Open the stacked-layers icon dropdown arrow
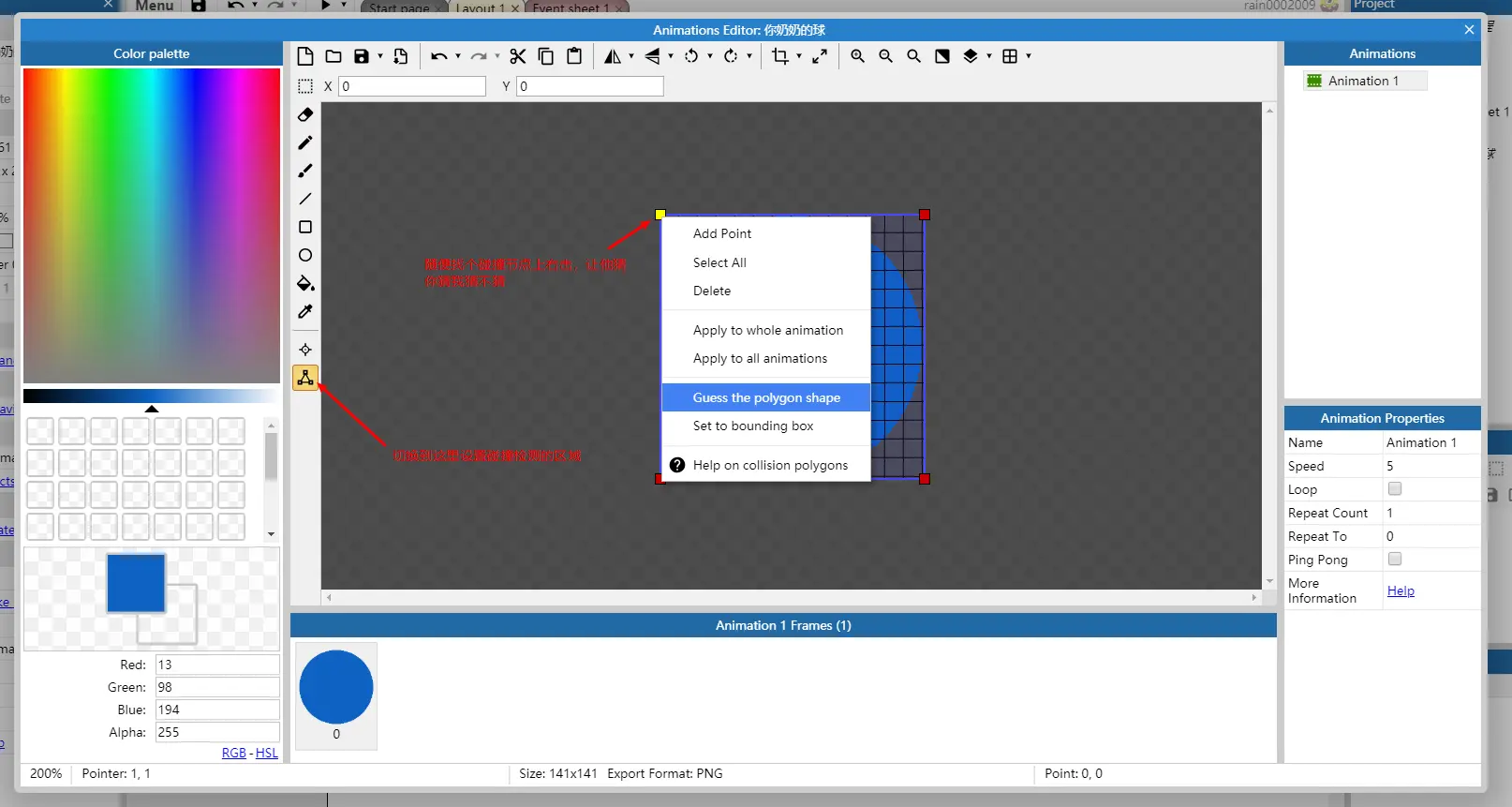 pyautogui.click(x=989, y=56)
